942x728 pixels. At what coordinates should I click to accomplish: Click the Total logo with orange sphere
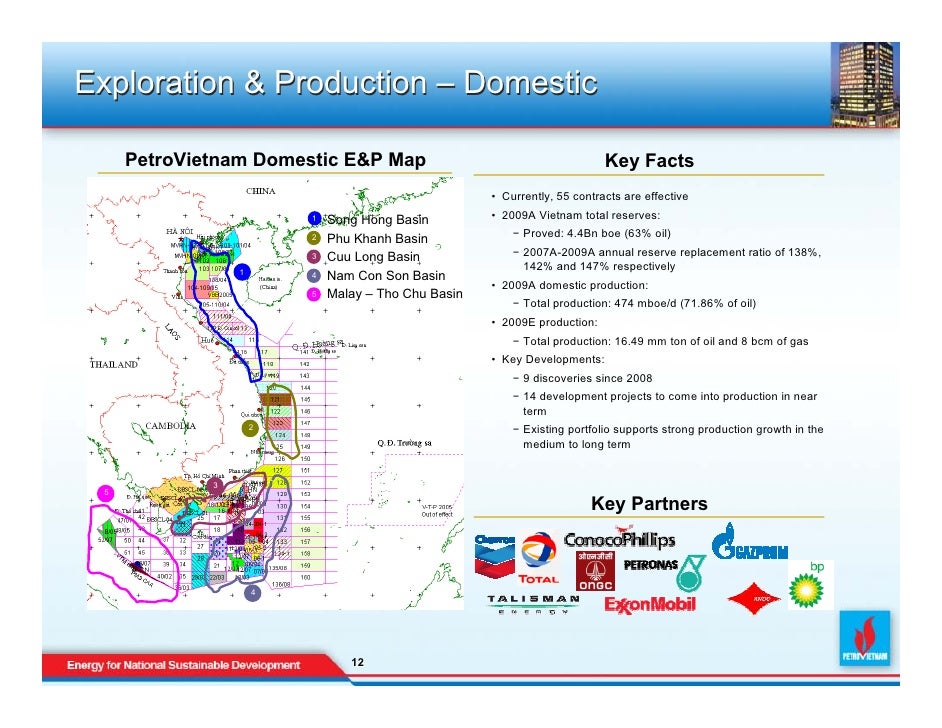pos(538,557)
